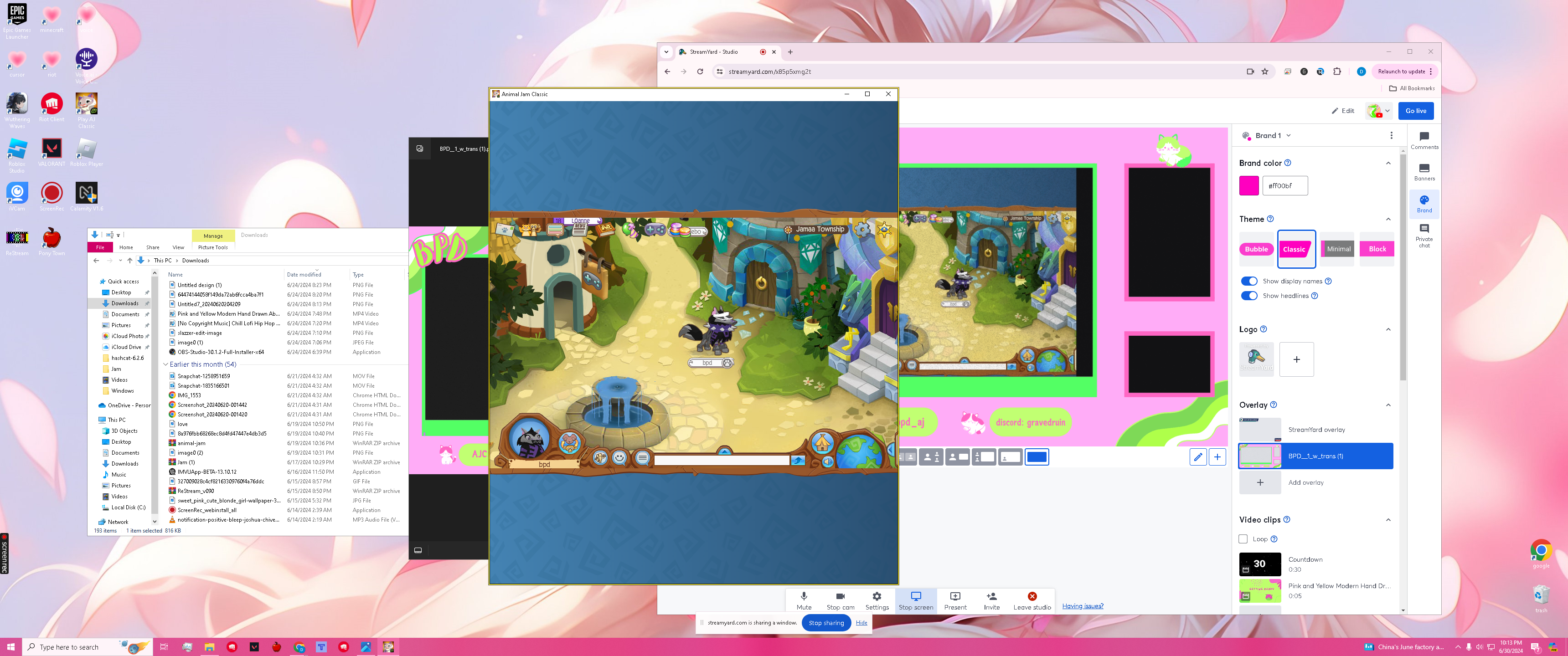Open the Chrome tab search dropdown
1568x656 pixels.
coord(666,52)
